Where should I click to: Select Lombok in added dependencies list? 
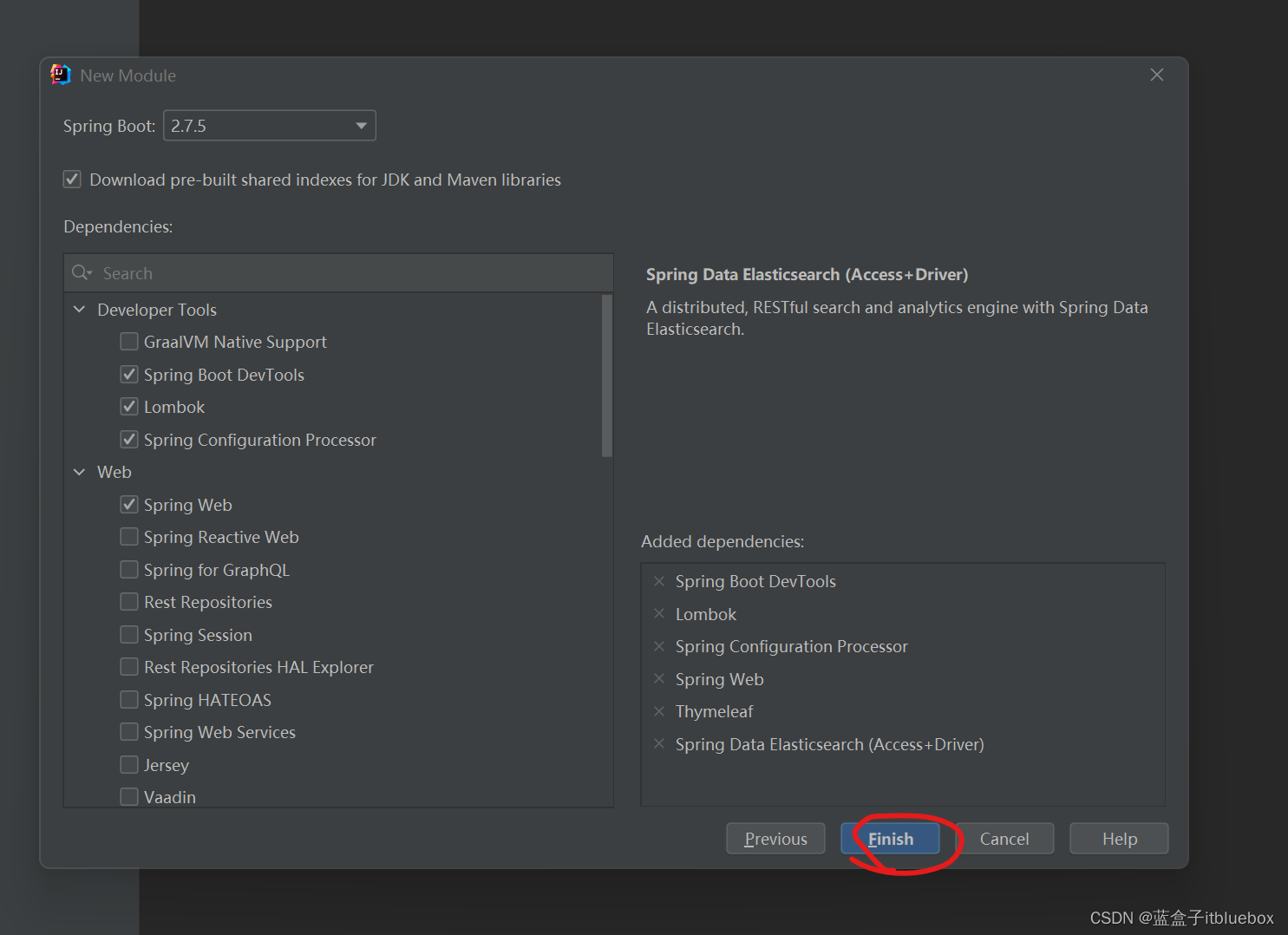point(705,614)
